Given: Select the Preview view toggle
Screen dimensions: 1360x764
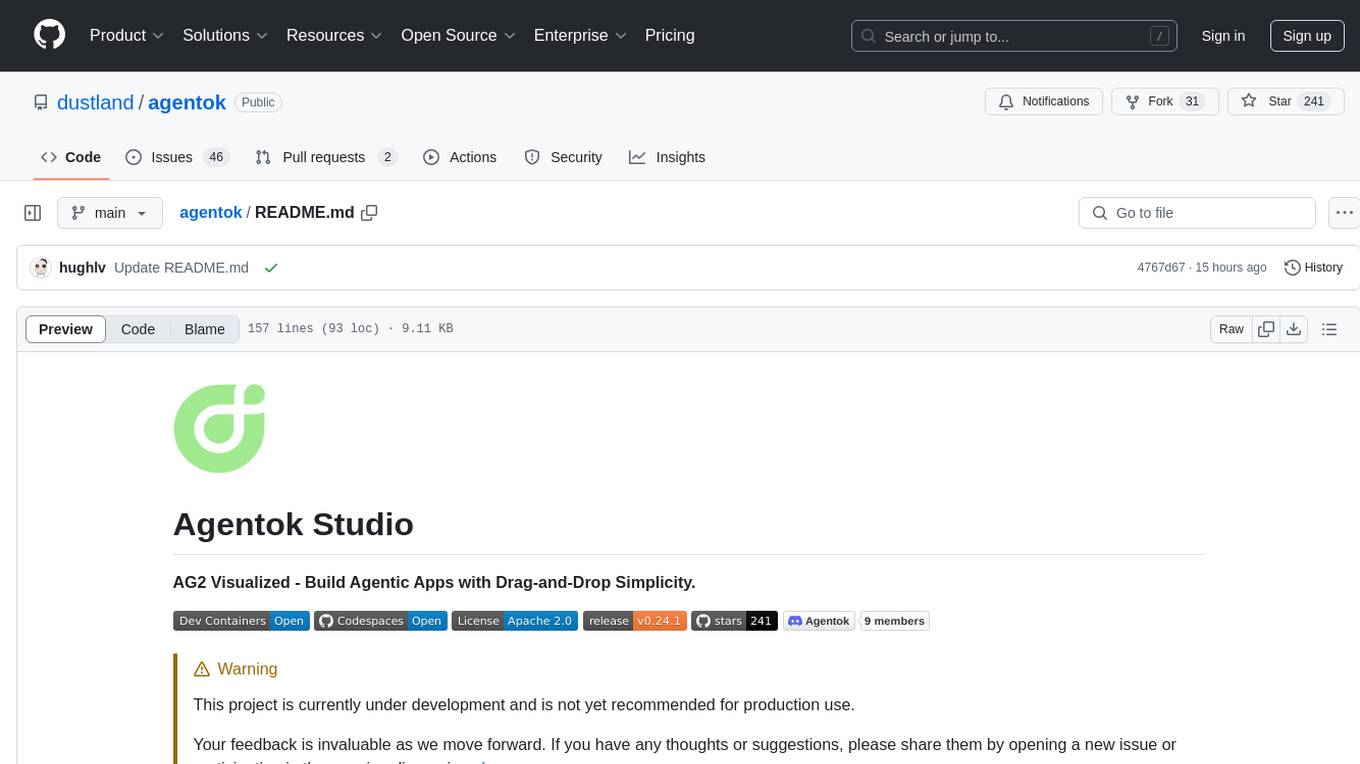Looking at the screenshot, I should tap(66, 329).
